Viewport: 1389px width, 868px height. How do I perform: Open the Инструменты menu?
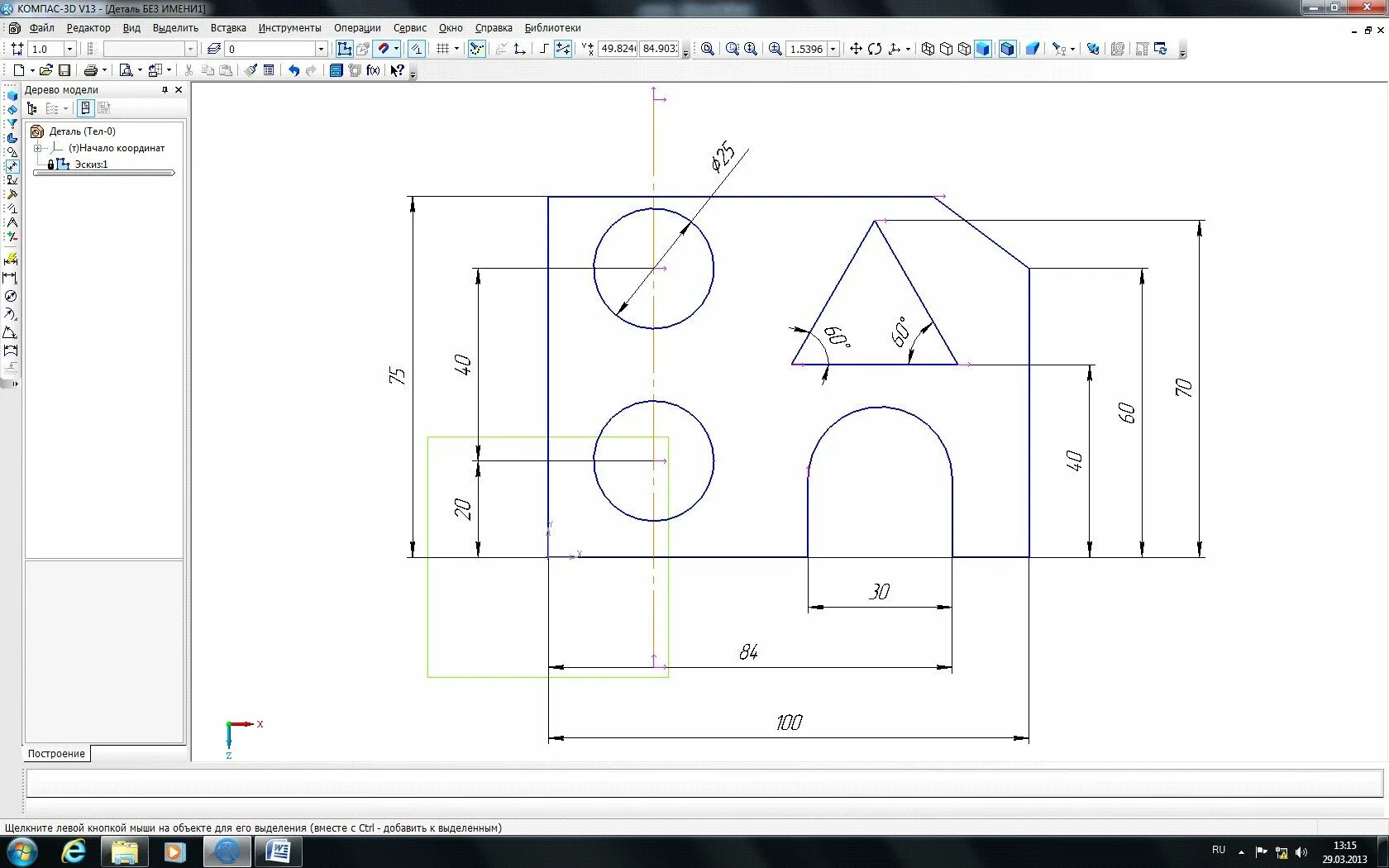pyautogui.click(x=289, y=27)
